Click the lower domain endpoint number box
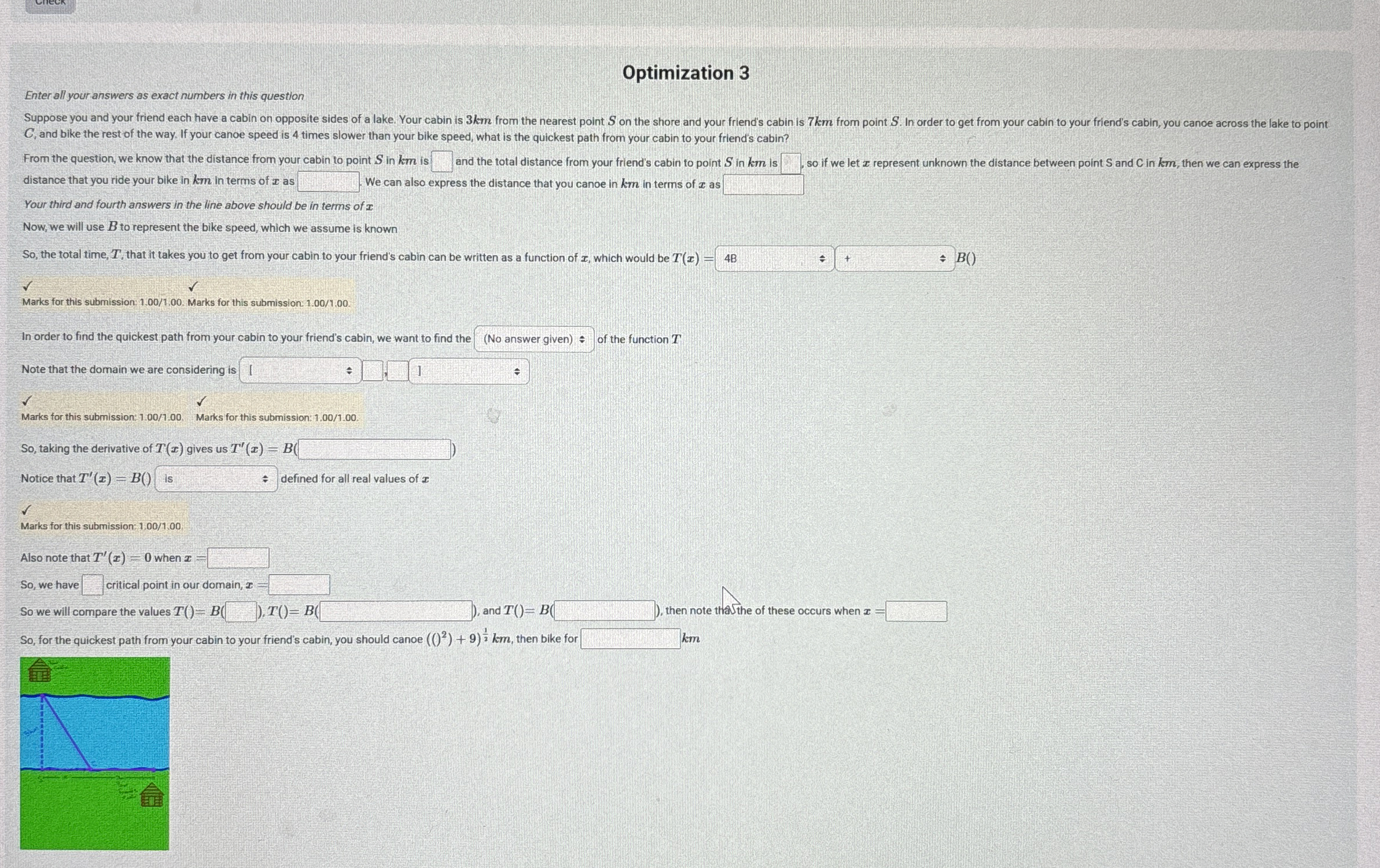This screenshot has height=868, width=1380. [372, 370]
